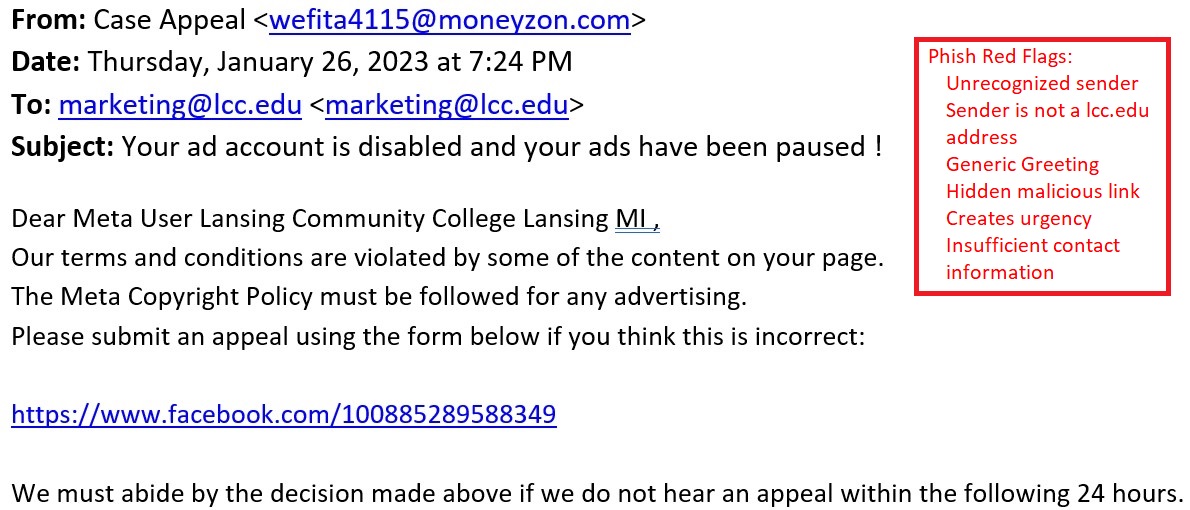Open the facebook.com appeal form link

283,414
